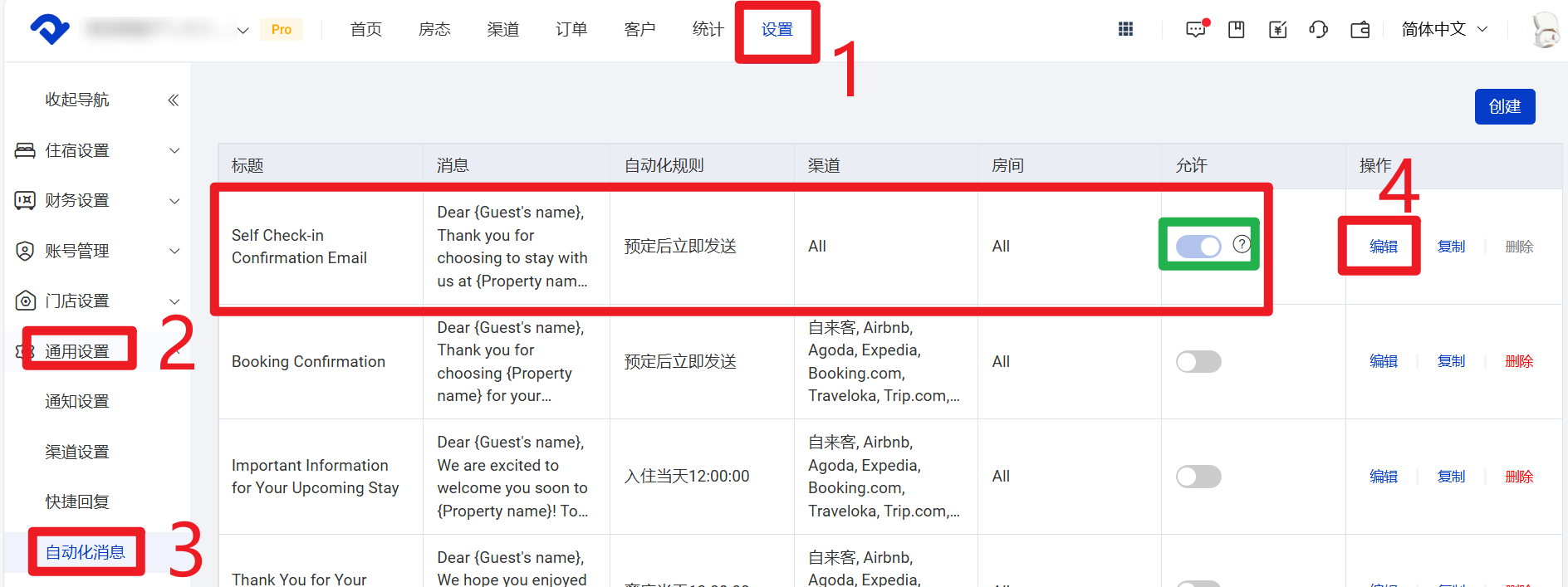The image size is (1568, 587).
Task: Click 入住当天12:00:00 rule cell
Action: 687,477
